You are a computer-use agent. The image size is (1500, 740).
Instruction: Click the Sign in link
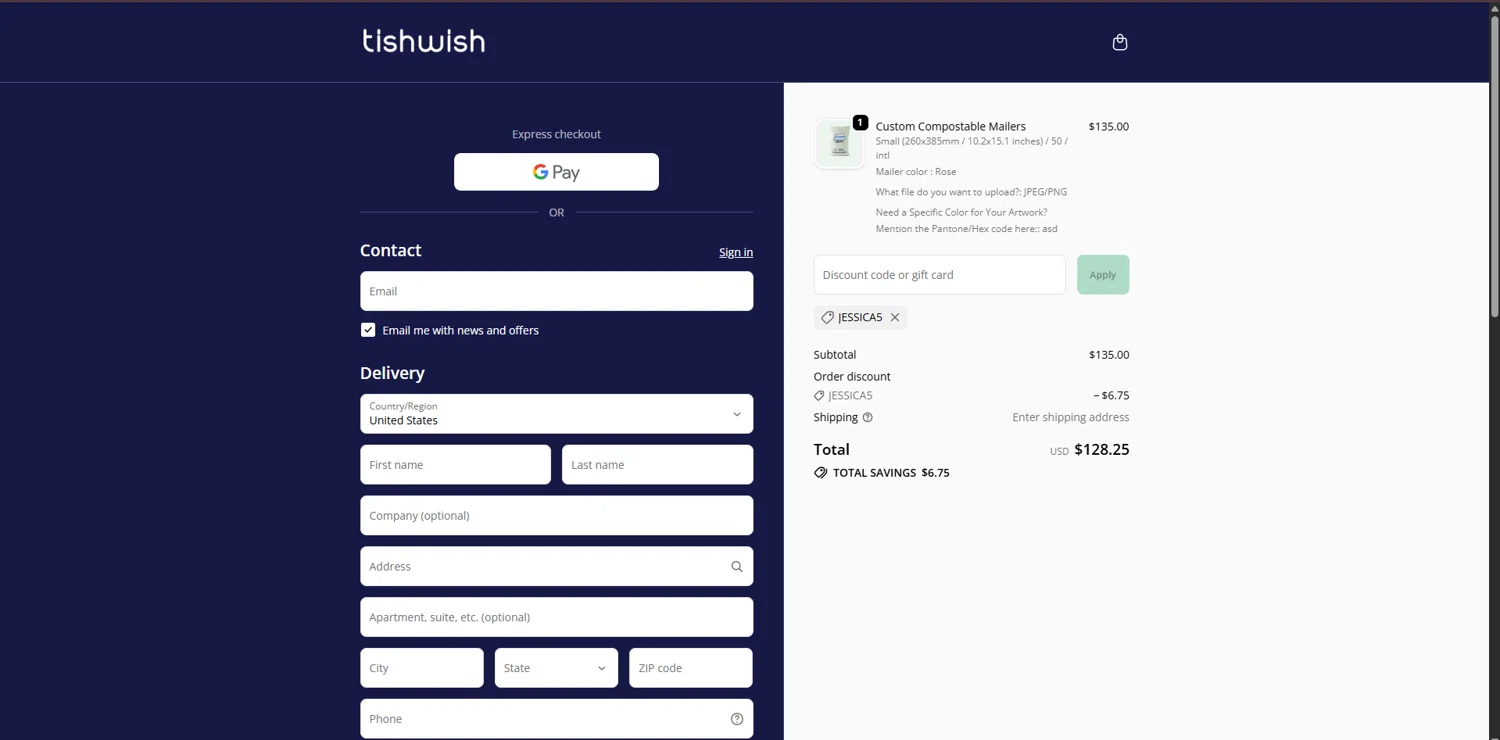tap(736, 252)
